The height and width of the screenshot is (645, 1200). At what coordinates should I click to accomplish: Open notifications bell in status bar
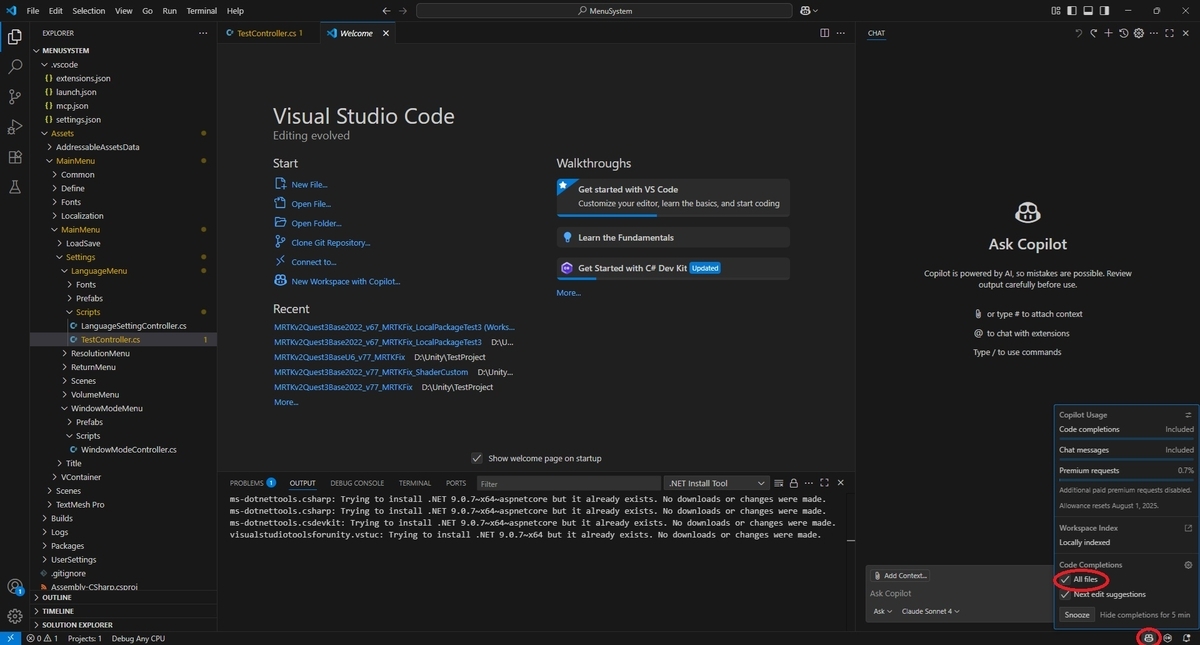click(x=1186, y=637)
